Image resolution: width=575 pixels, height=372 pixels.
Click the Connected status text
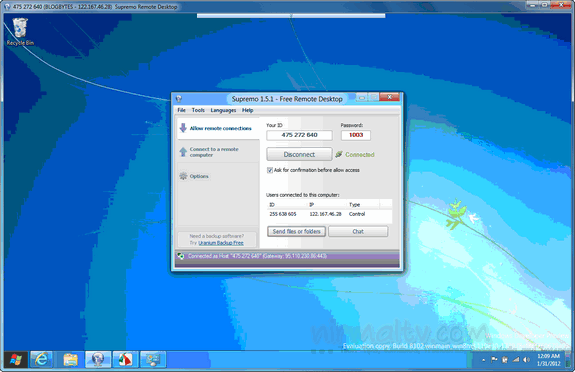(360, 155)
